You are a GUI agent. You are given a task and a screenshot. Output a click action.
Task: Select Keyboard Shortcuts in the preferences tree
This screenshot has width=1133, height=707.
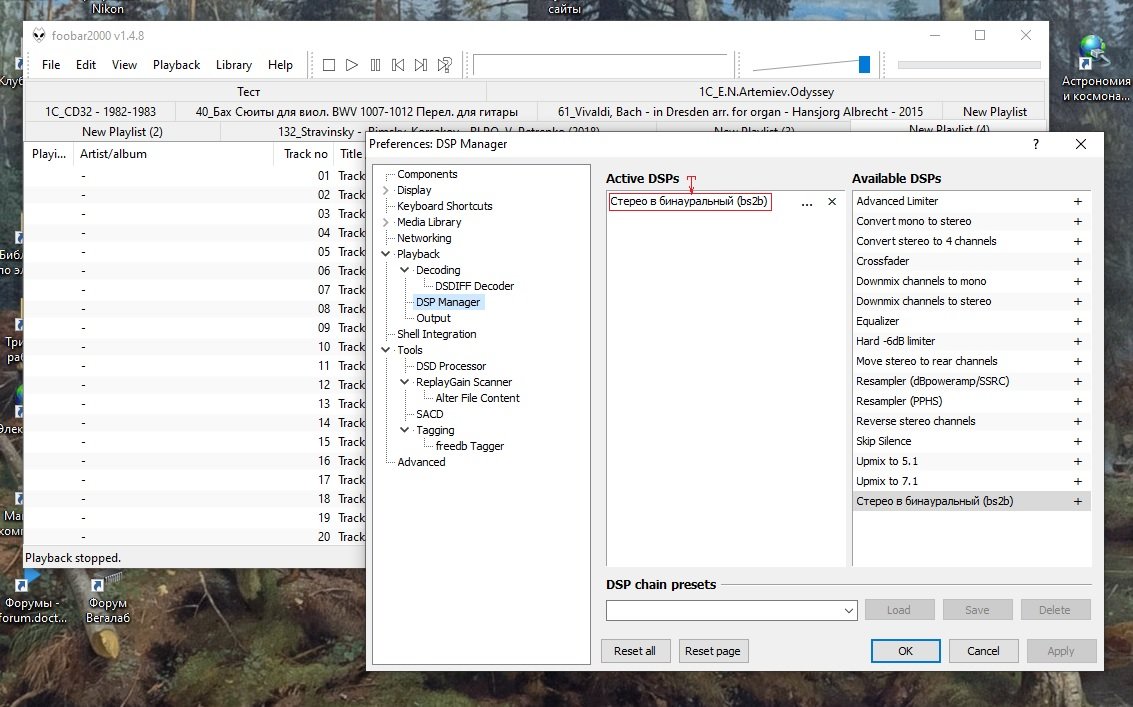[x=444, y=206]
